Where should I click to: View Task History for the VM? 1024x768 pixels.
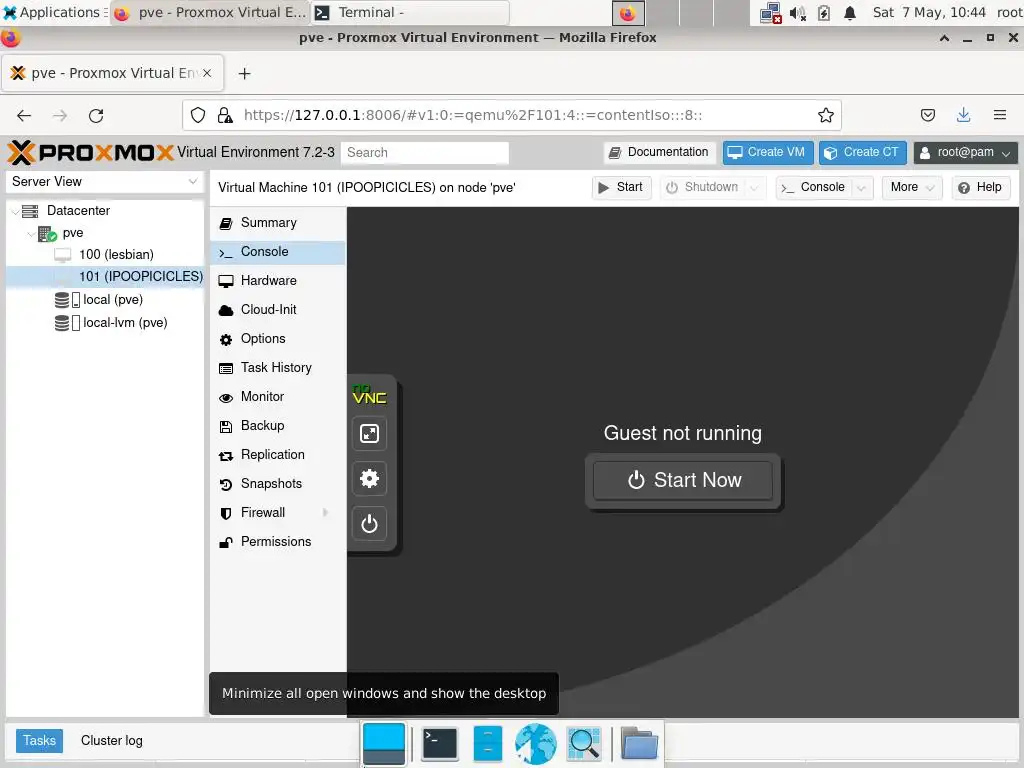278,368
